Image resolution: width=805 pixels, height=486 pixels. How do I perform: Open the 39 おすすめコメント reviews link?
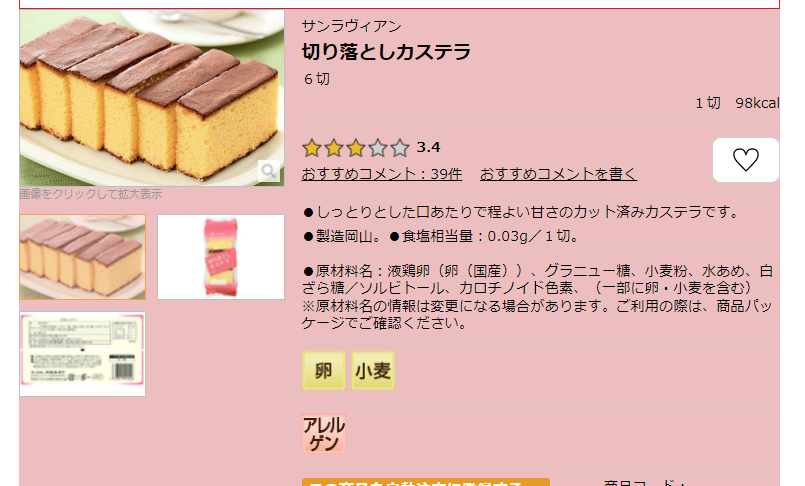pos(381,174)
